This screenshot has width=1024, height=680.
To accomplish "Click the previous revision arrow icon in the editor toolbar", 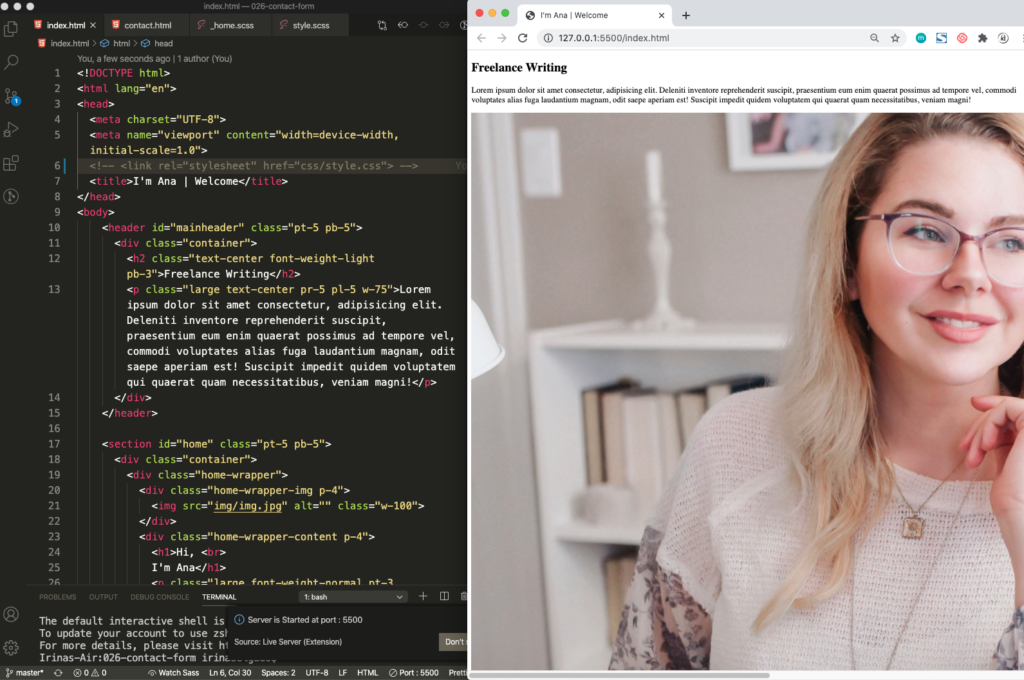I will [x=403, y=25].
